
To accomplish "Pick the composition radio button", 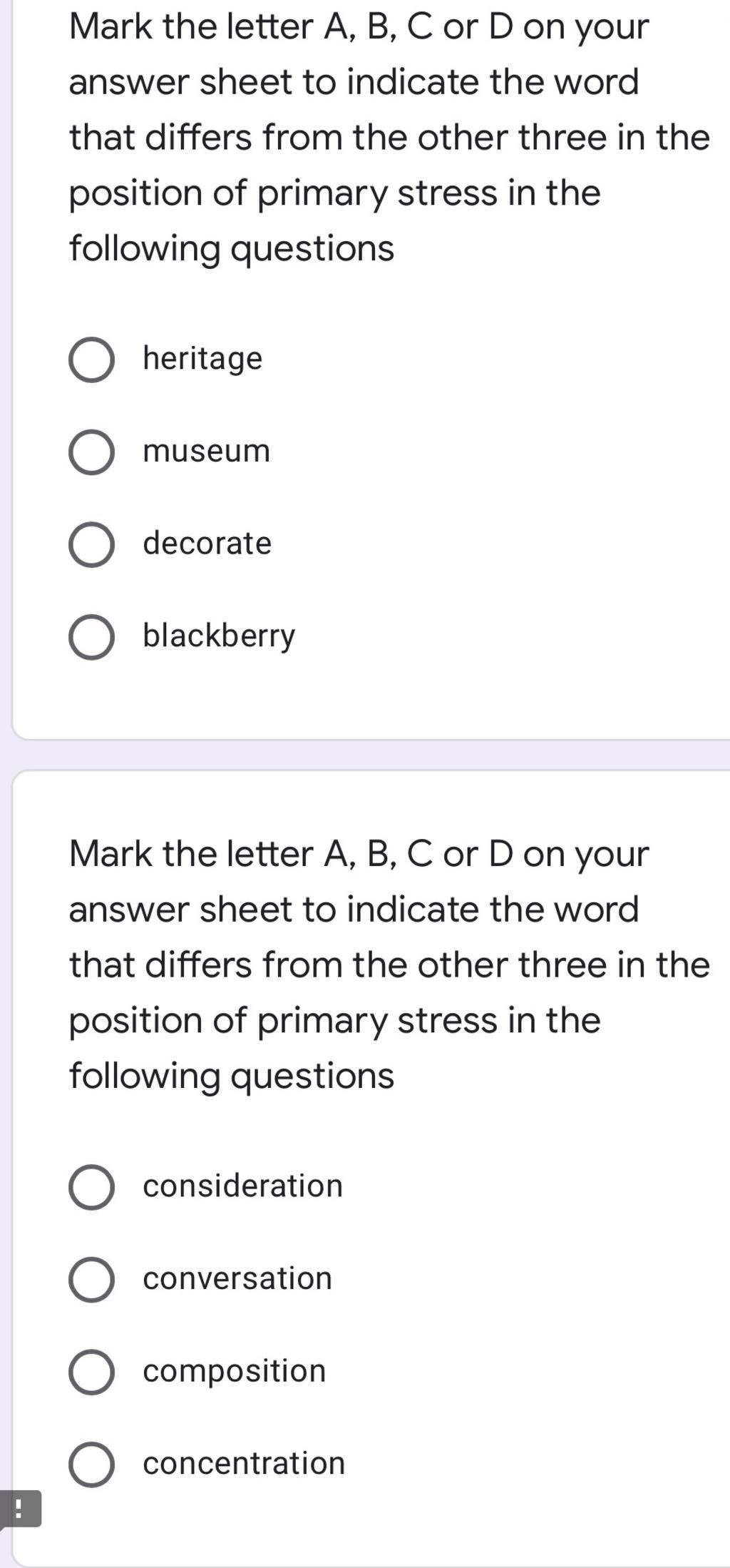I will 91,1373.
